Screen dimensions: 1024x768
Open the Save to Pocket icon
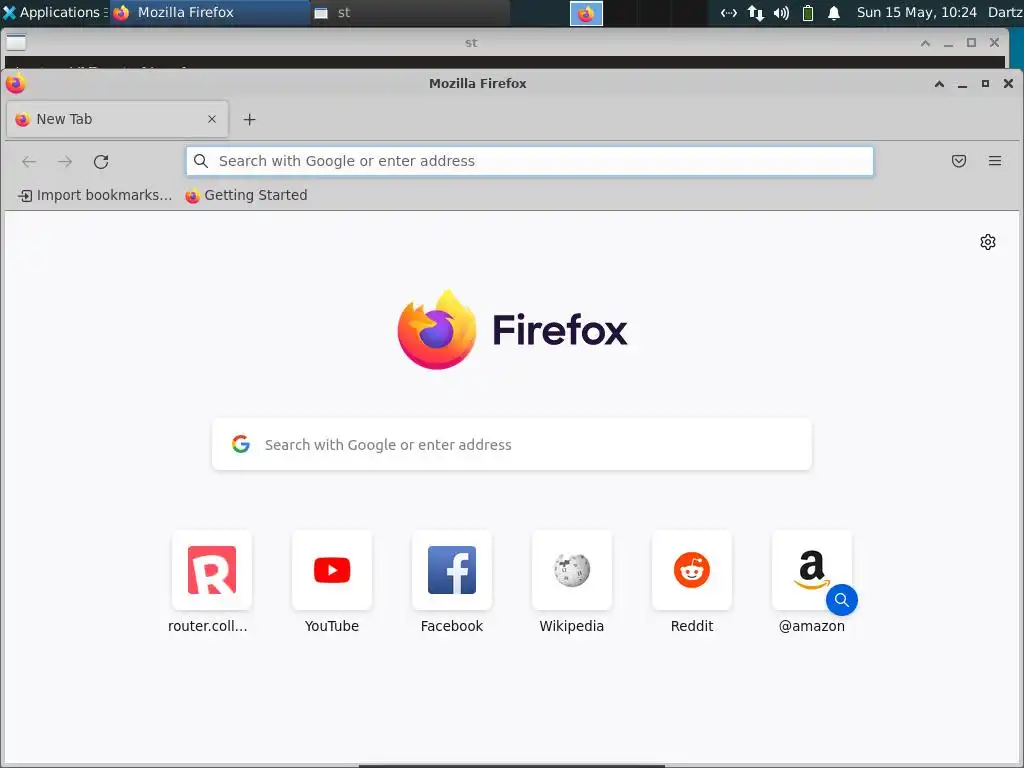(x=959, y=161)
